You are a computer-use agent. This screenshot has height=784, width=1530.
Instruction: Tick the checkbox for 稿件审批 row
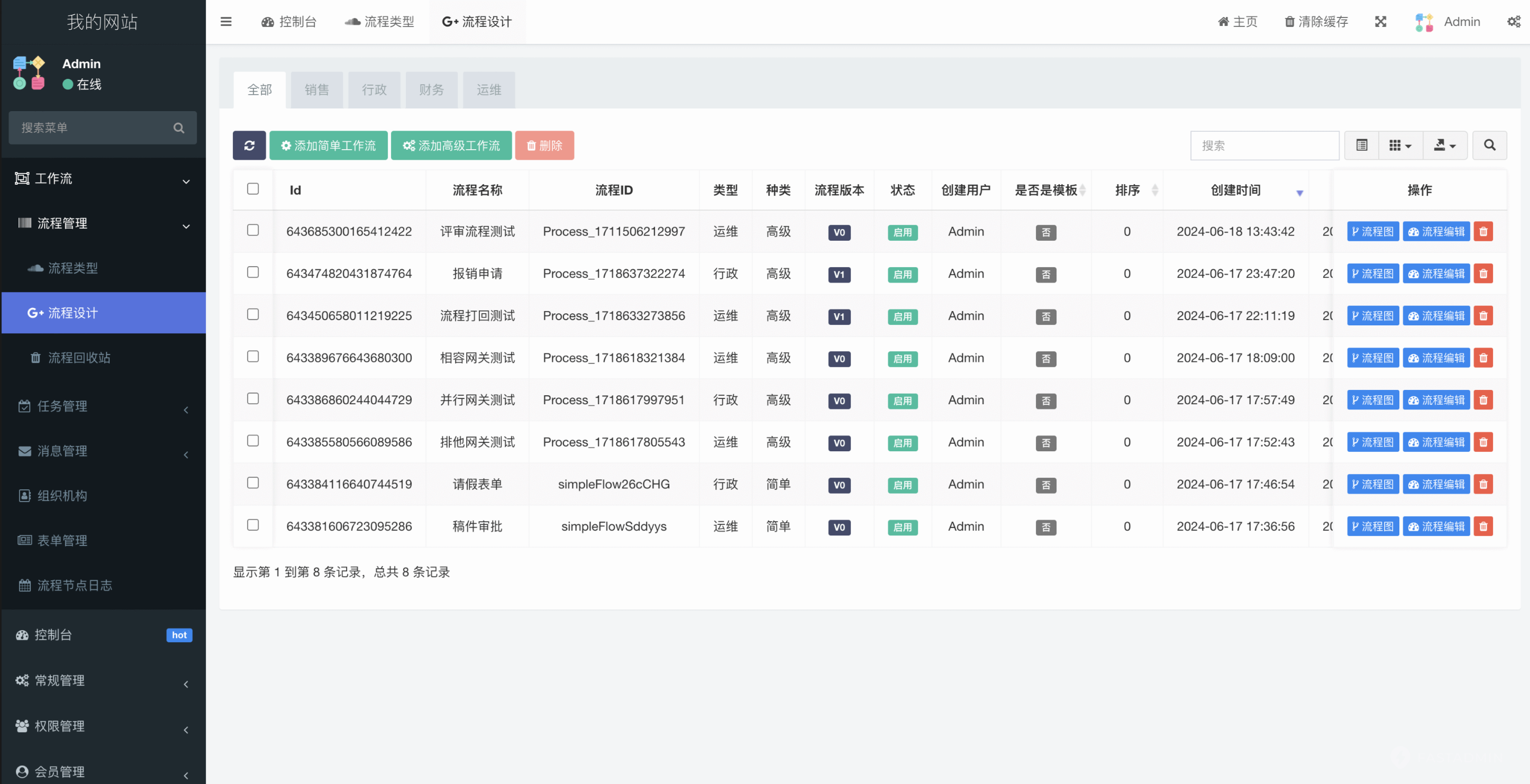click(x=253, y=525)
